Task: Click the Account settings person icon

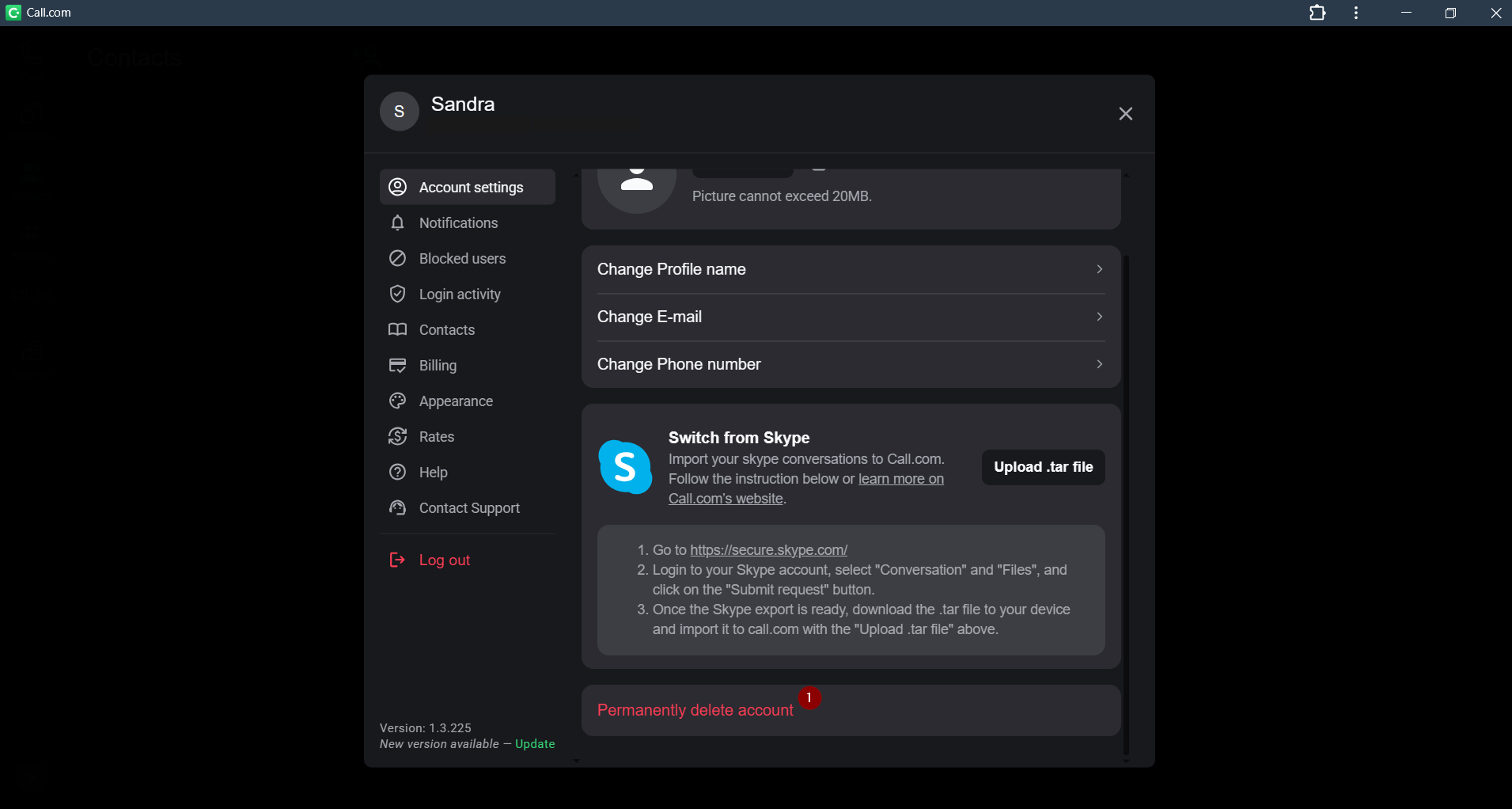Action: [398, 187]
